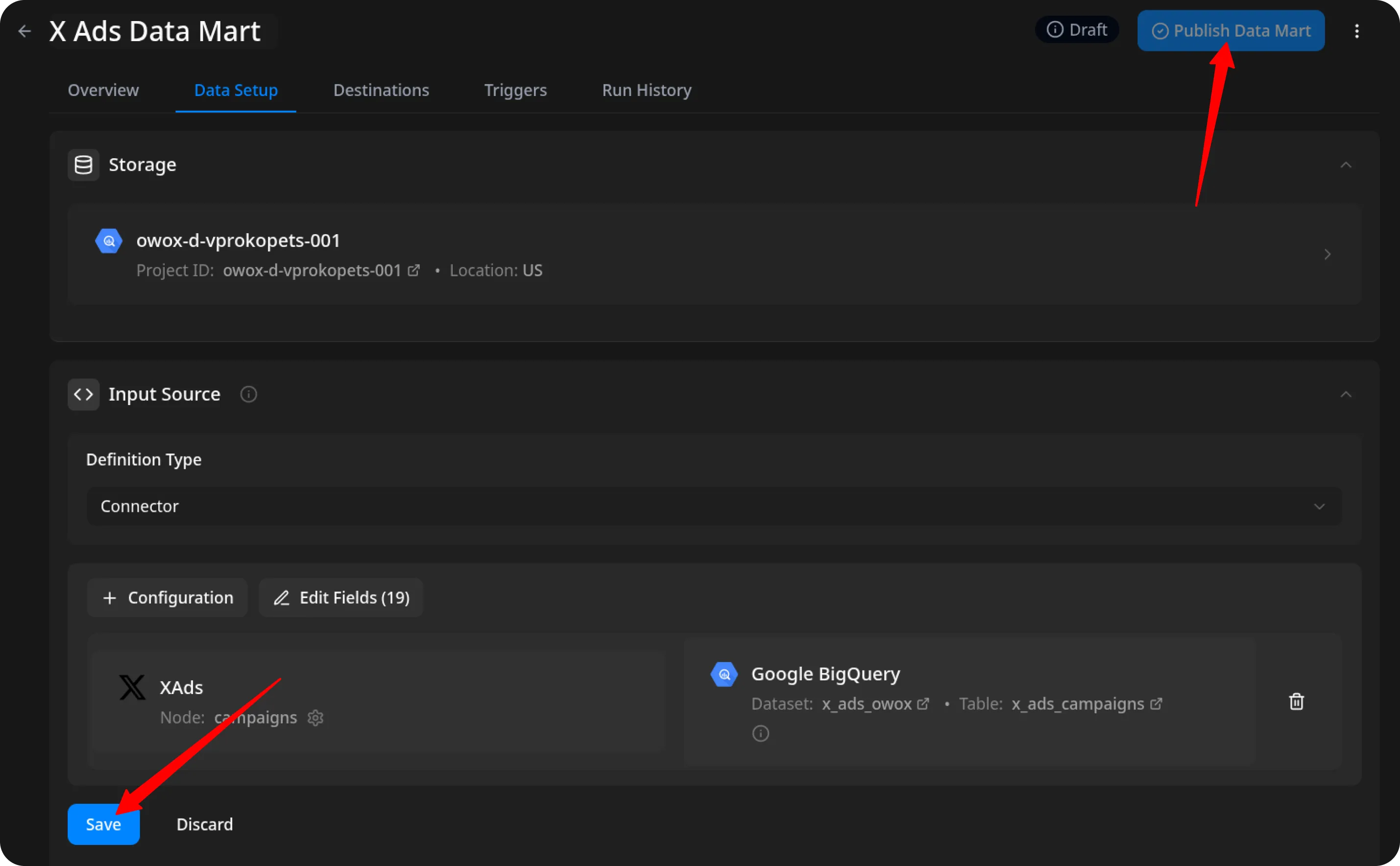Viewport: 1400px width, 866px height.
Task: Click the Input Source info icon
Action: [x=249, y=394]
